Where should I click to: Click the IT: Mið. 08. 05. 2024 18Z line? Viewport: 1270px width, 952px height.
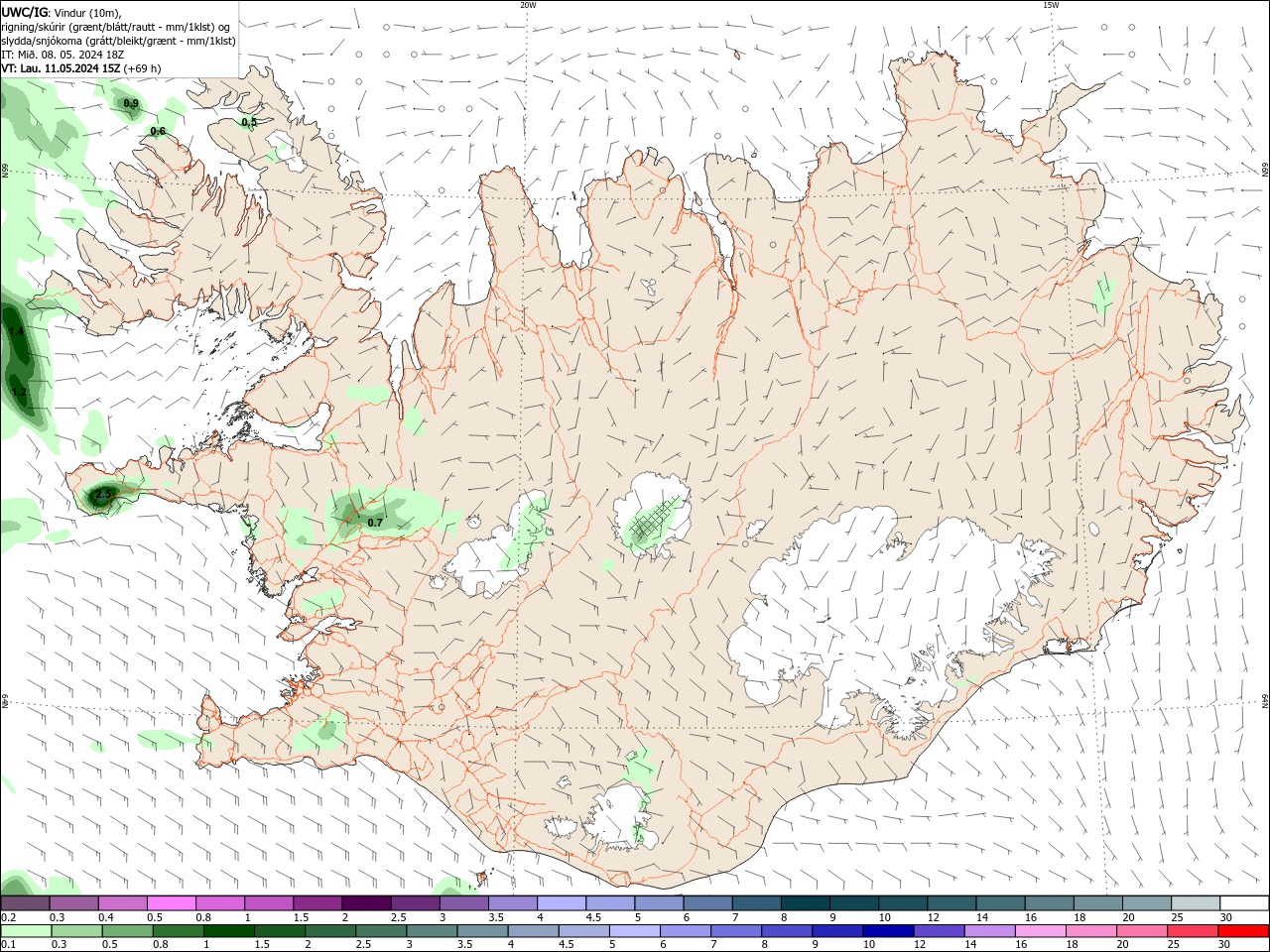click(x=62, y=55)
